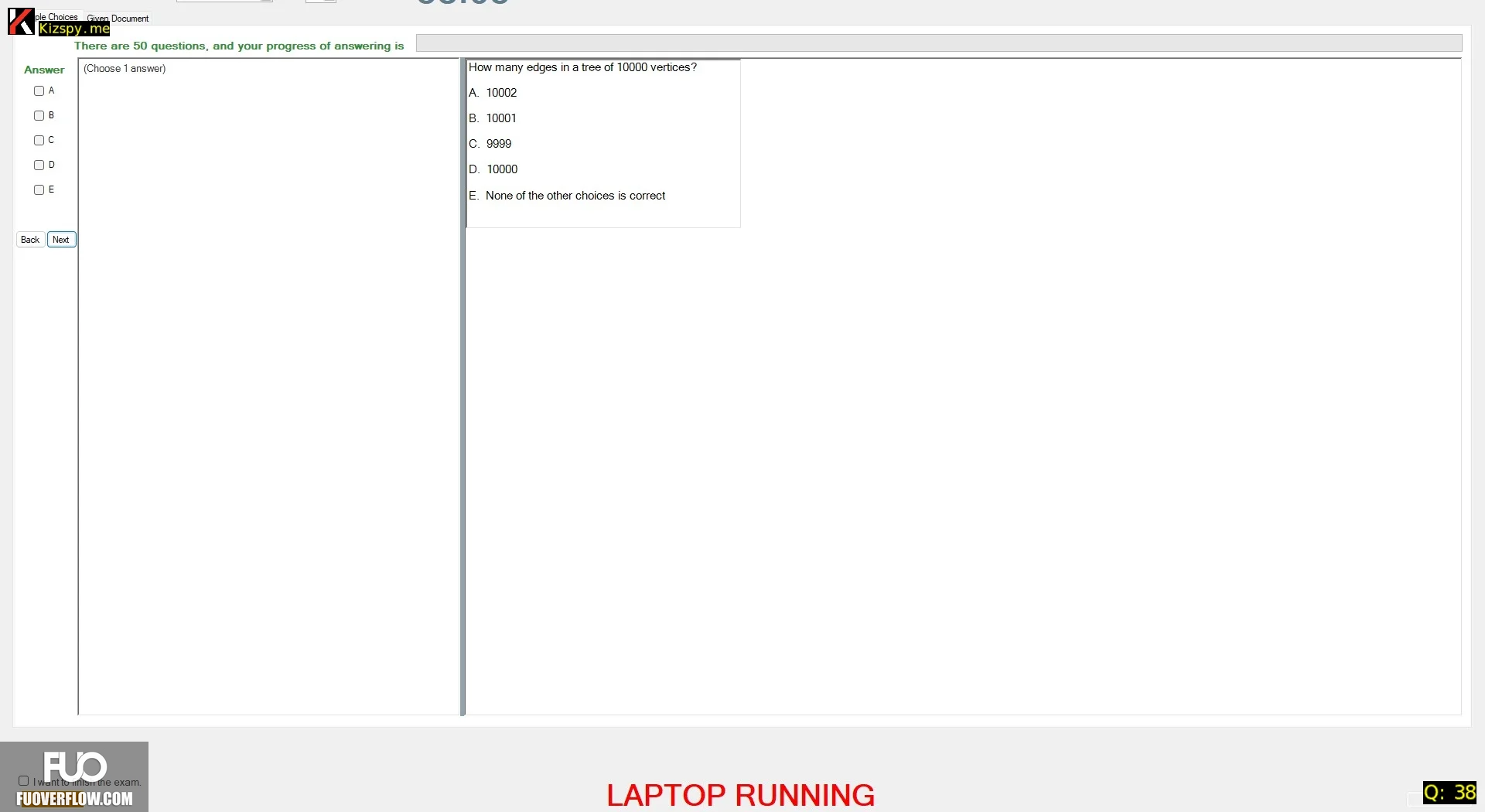The width and height of the screenshot is (1485, 812).
Task: Tick answer checkbox E
Action: [39, 190]
